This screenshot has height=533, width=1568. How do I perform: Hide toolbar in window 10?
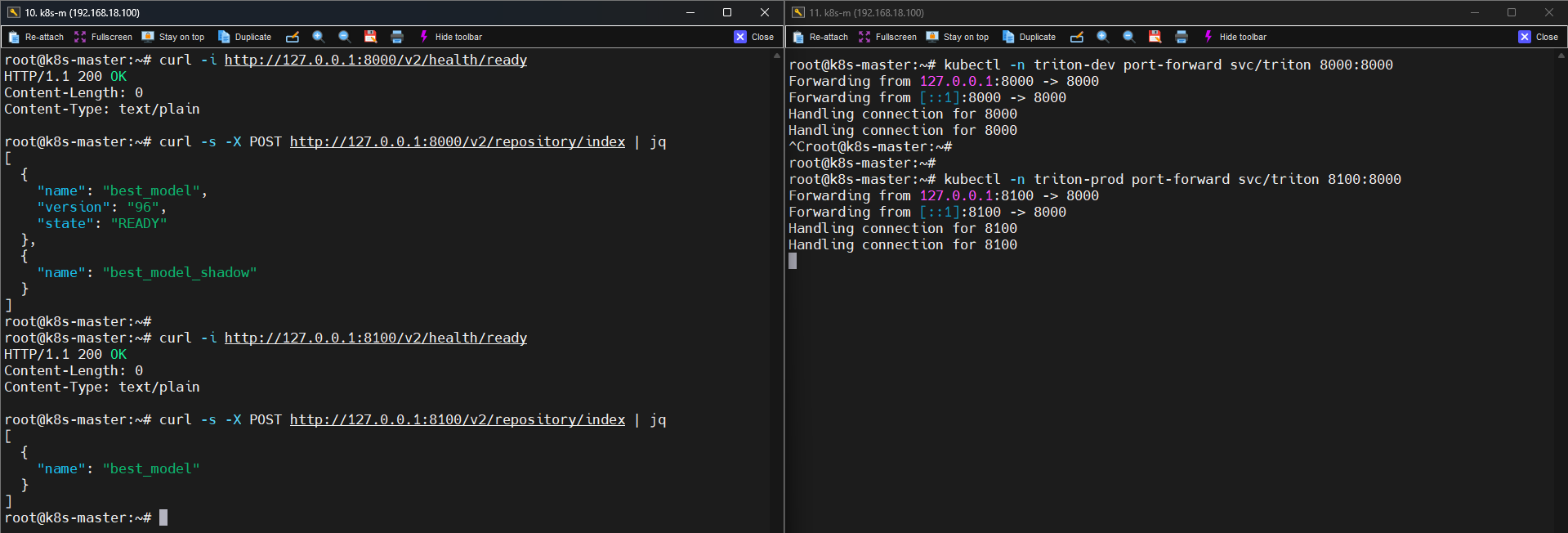pyautogui.click(x=450, y=37)
